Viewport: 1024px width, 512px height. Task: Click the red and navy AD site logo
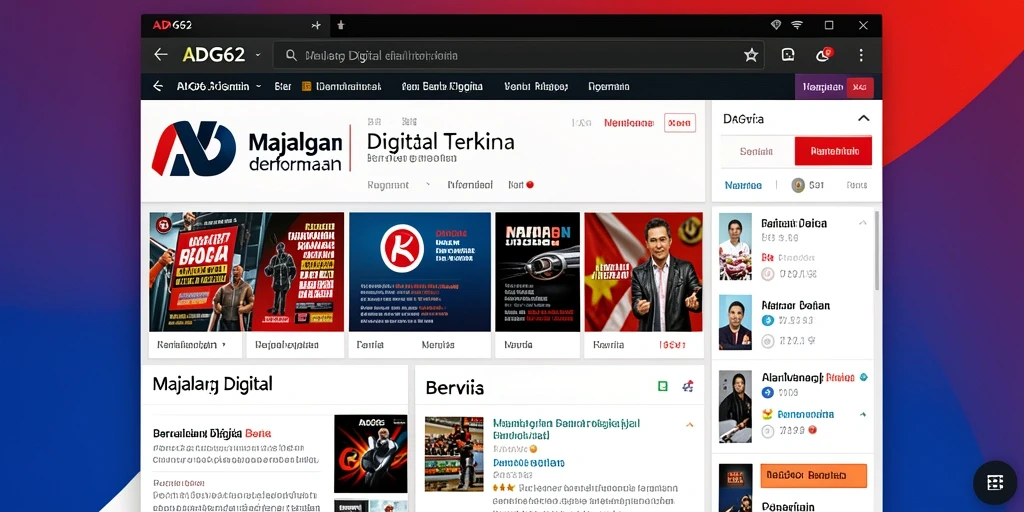[194, 148]
